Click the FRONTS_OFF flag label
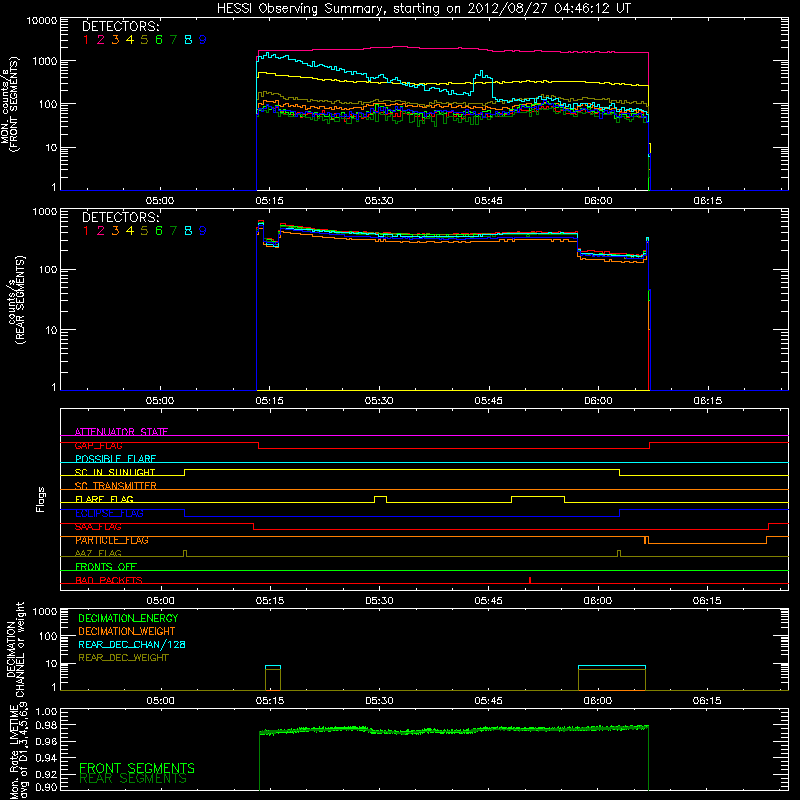The height and width of the screenshot is (800, 800). pos(106,567)
